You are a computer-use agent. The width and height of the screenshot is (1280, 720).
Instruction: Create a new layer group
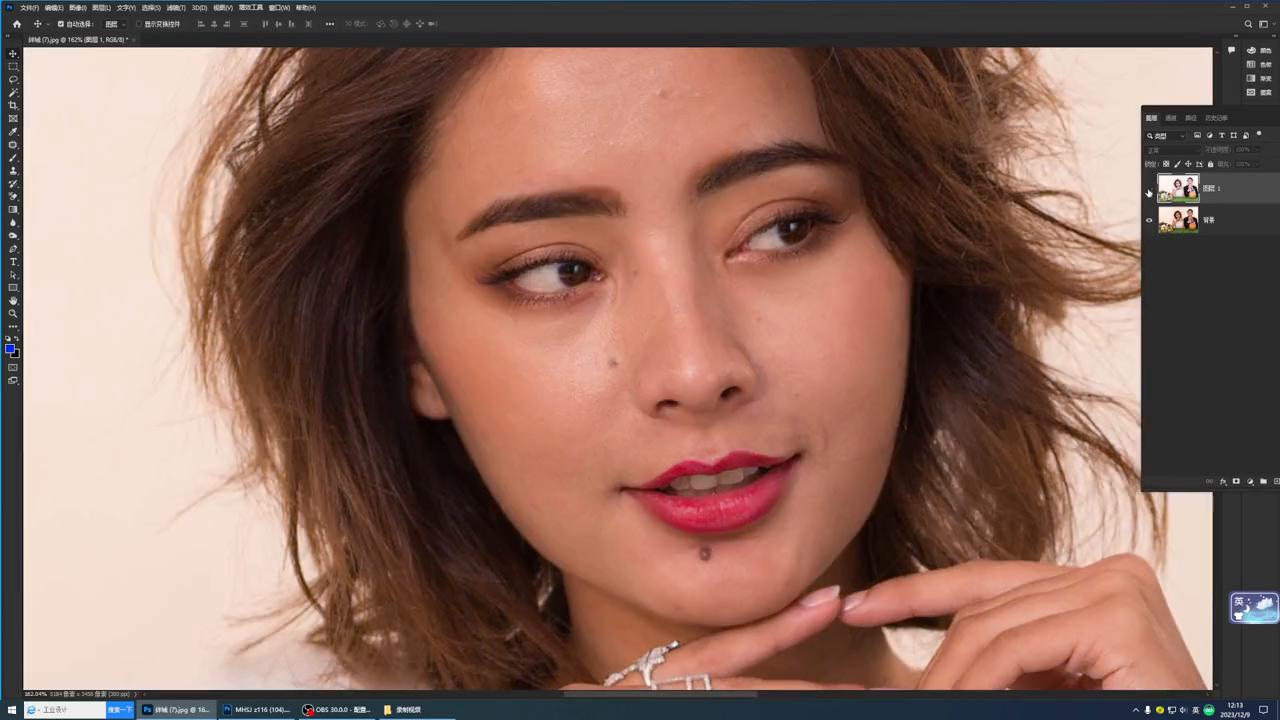click(1263, 481)
